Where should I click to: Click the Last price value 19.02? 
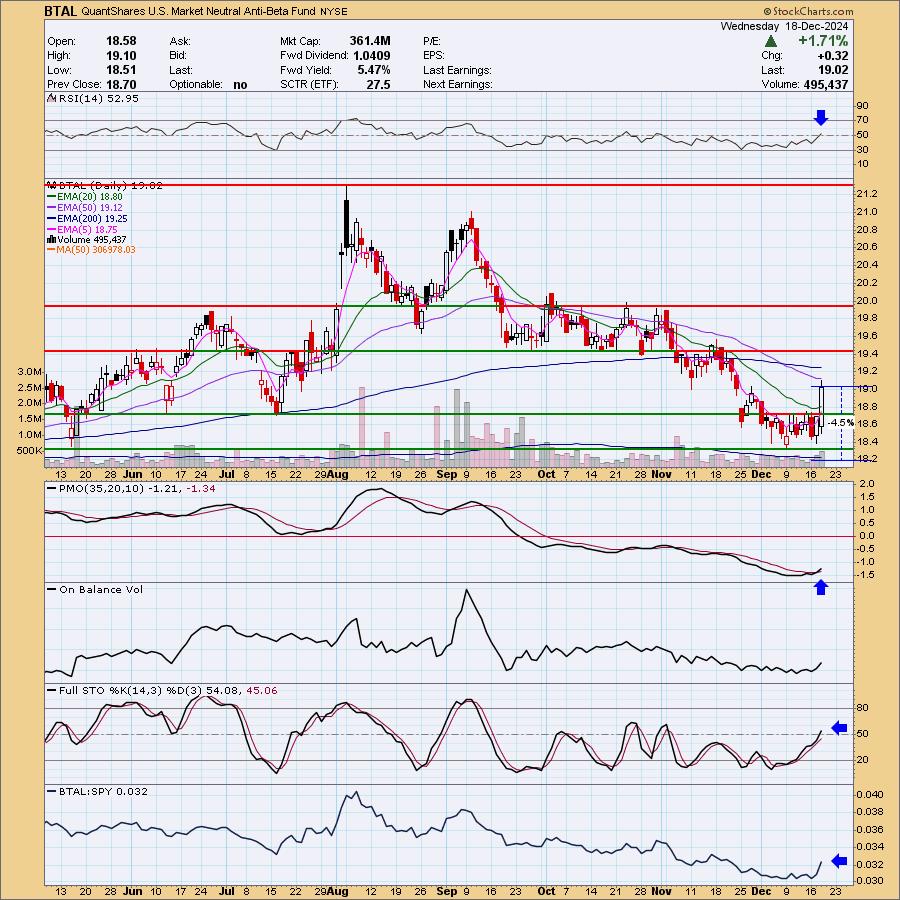click(x=833, y=70)
